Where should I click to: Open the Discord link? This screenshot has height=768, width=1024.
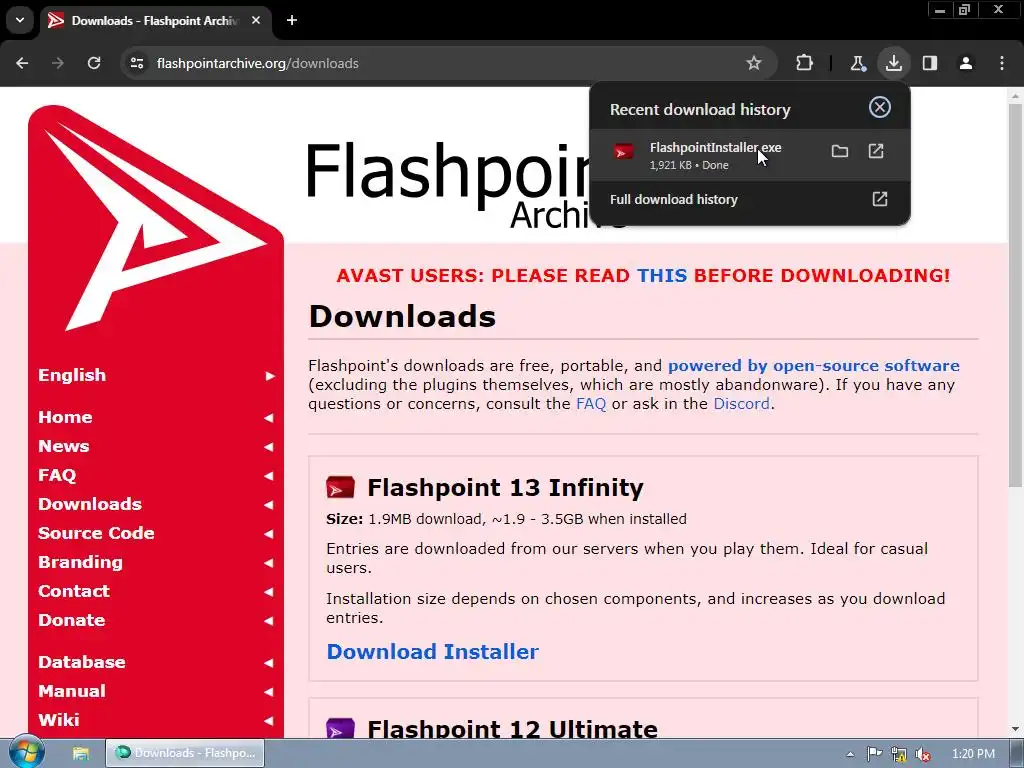click(741, 404)
